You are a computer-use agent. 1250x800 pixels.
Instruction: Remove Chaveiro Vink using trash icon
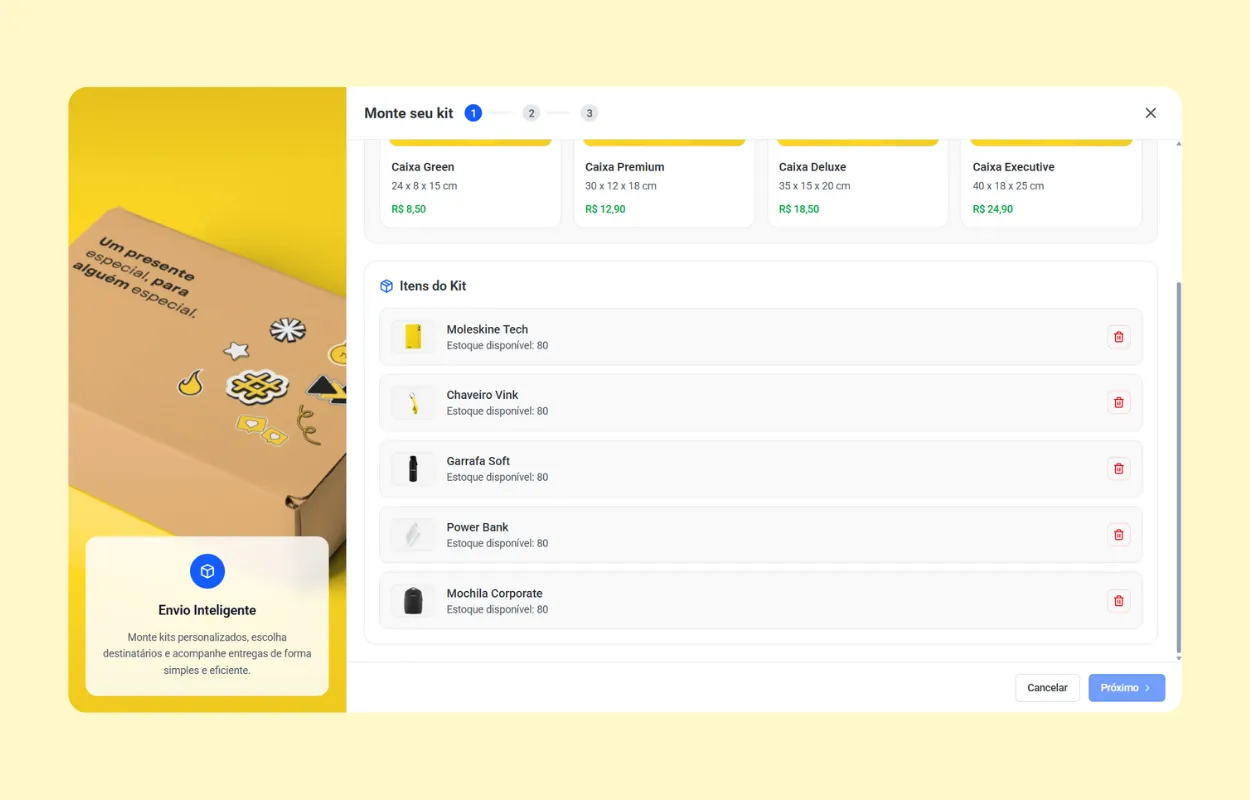(x=1118, y=403)
